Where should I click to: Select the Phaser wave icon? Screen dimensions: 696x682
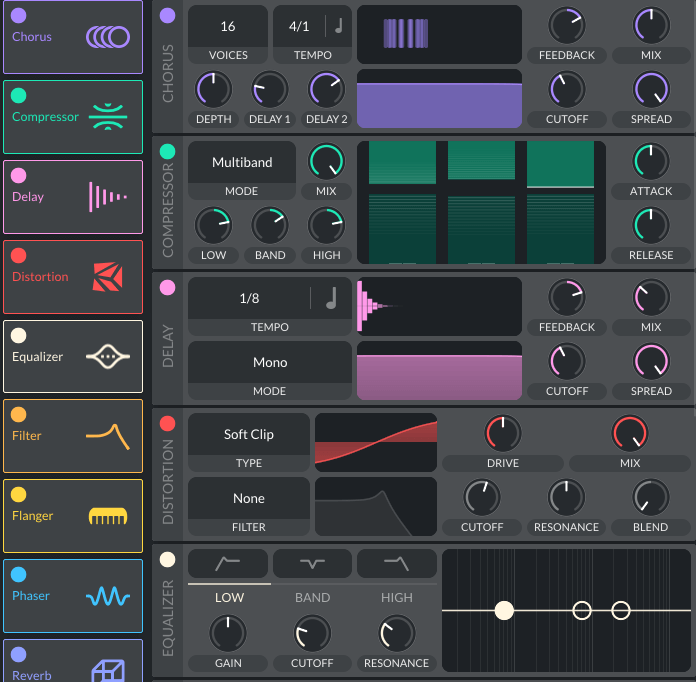click(108, 596)
